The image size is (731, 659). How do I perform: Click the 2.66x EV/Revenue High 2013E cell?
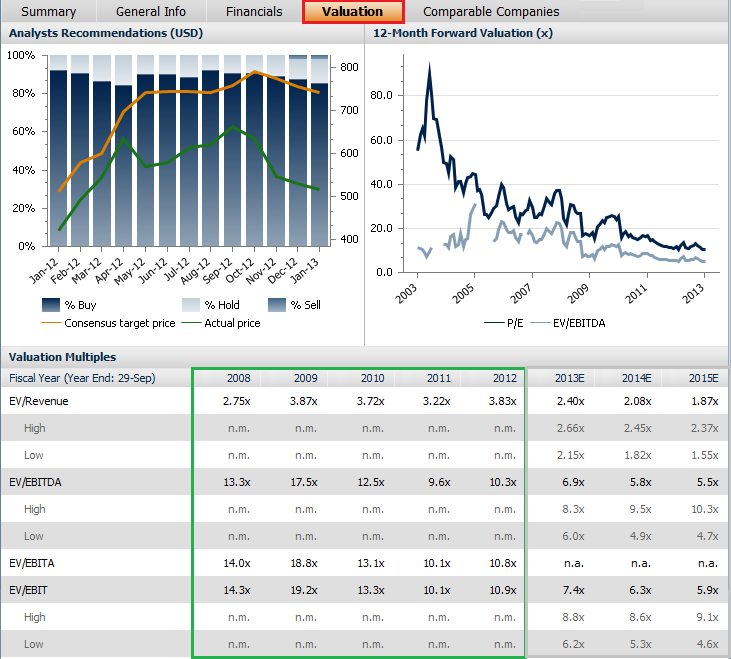pyautogui.click(x=571, y=428)
